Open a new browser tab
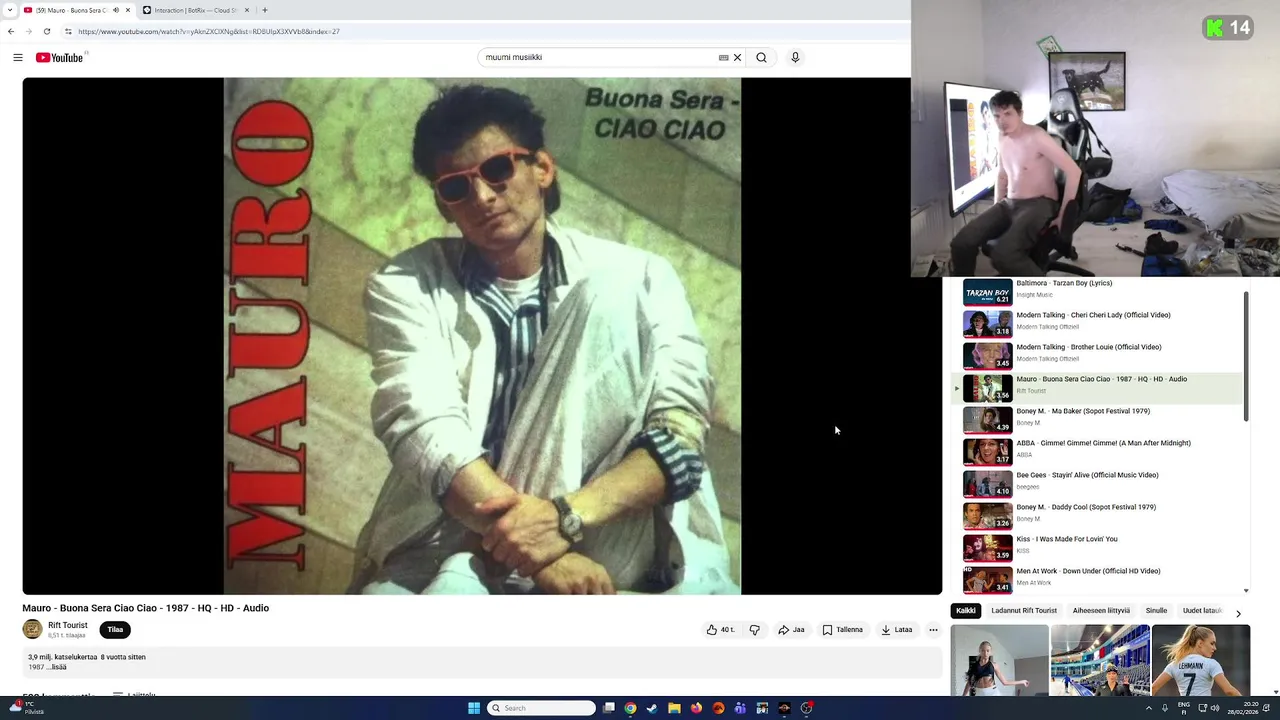1280x720 pixels. [264, 10]
